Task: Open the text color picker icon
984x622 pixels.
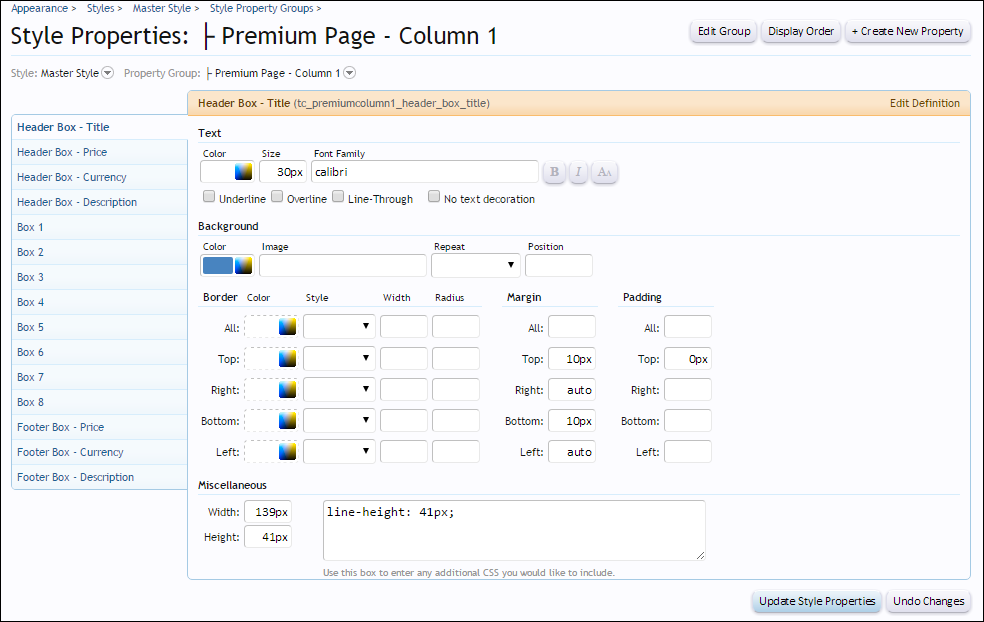Action: coord(243,172)
